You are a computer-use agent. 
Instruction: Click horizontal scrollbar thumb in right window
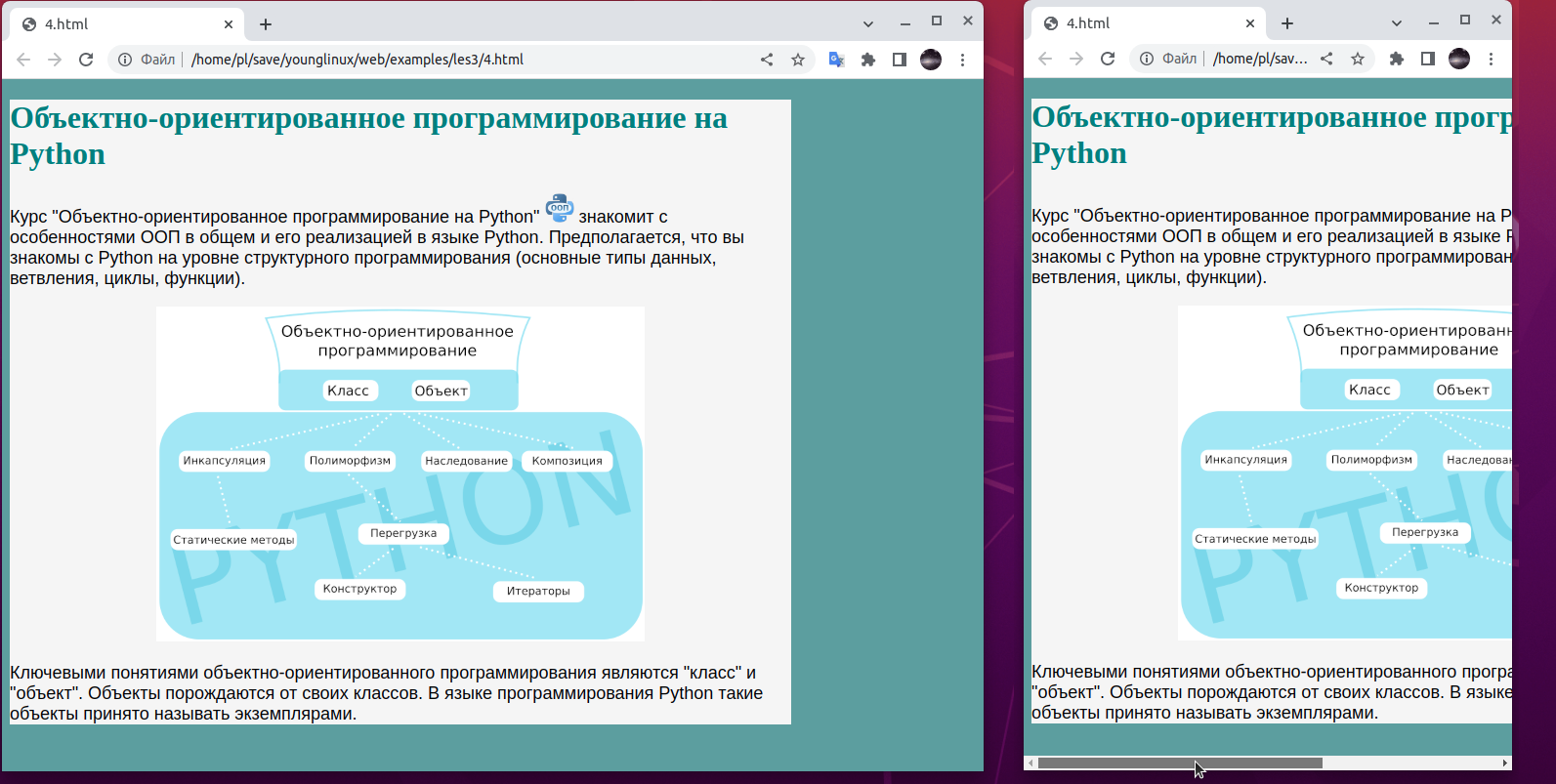[1180, 763]
